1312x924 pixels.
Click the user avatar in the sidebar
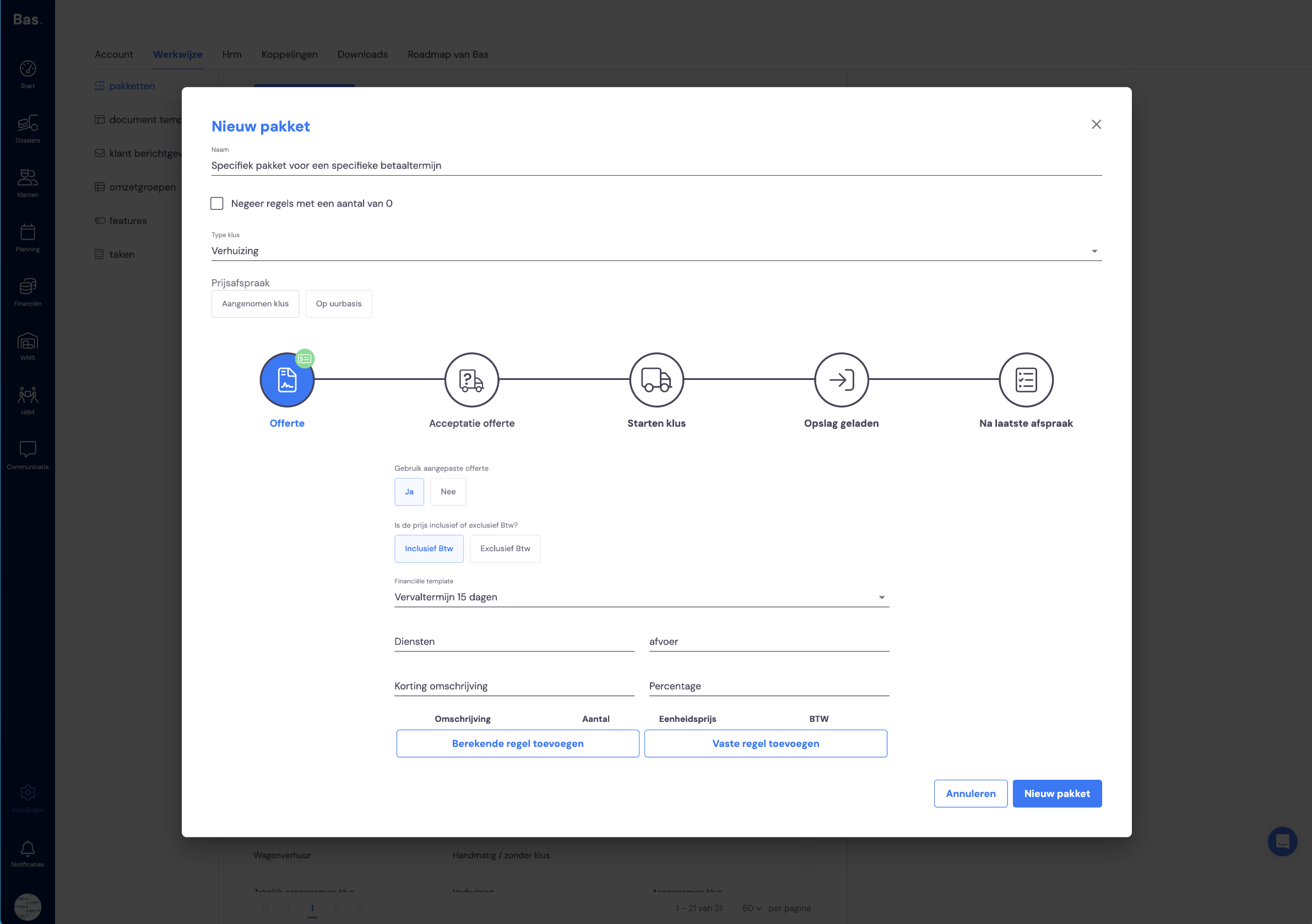tap(28, 906)
